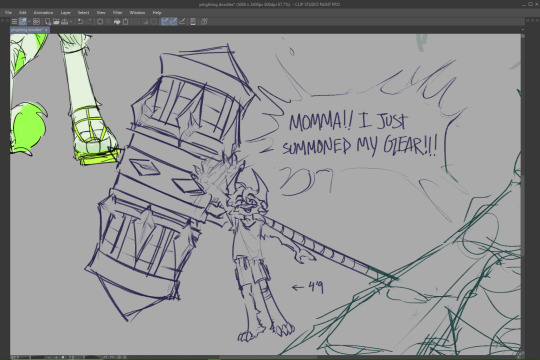Click the Redo arrow icon
Image resolution: width=540 pixels, height=360 pixels.
click(x=89, y=22)
